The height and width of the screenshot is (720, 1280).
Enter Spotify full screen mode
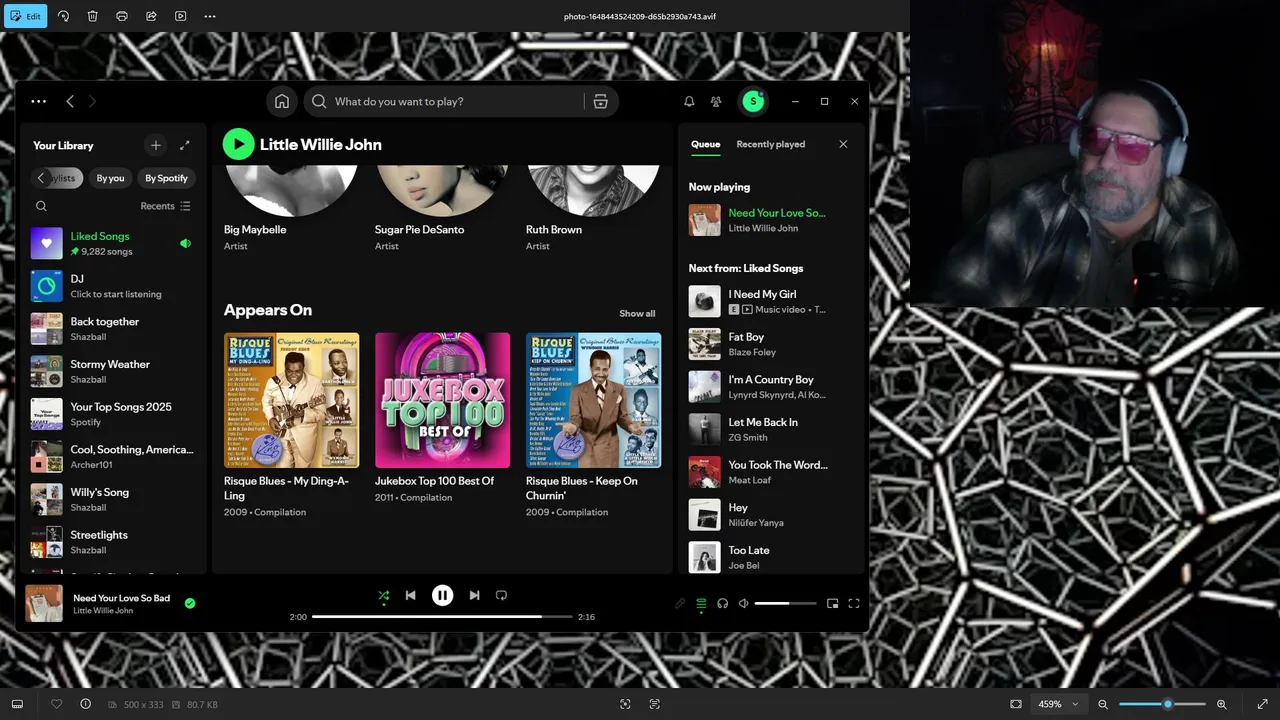point(854,603)
